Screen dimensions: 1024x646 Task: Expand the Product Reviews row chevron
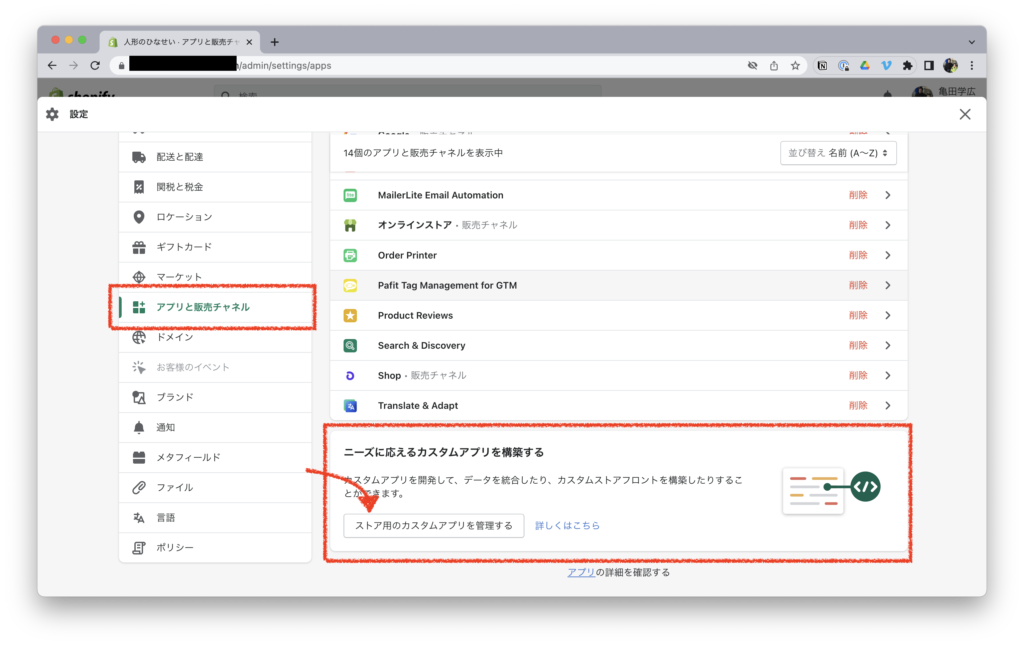tap(888, 315)
